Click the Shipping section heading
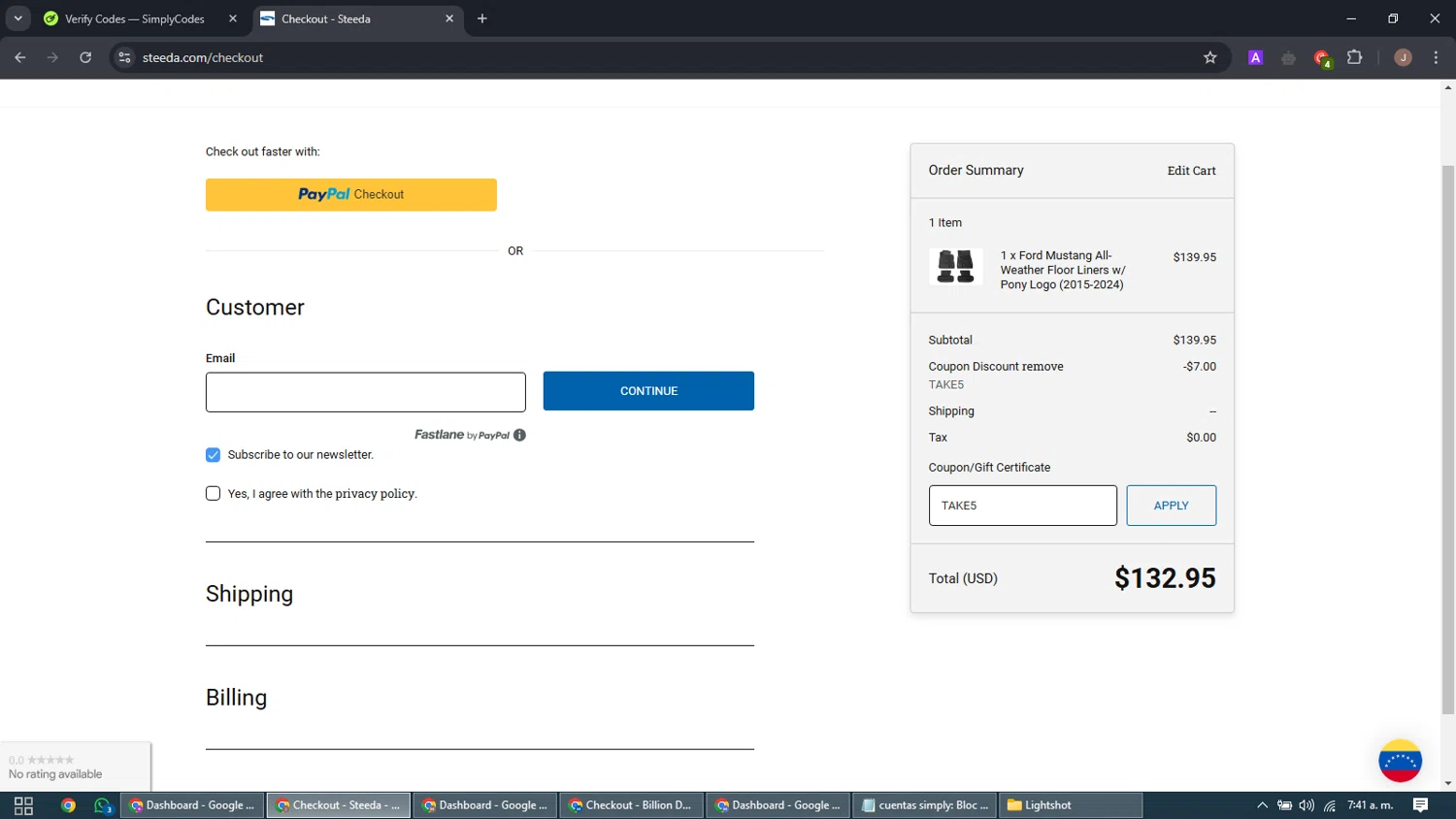This screenshot has width=1456, height=819. [x=249, y=594]
